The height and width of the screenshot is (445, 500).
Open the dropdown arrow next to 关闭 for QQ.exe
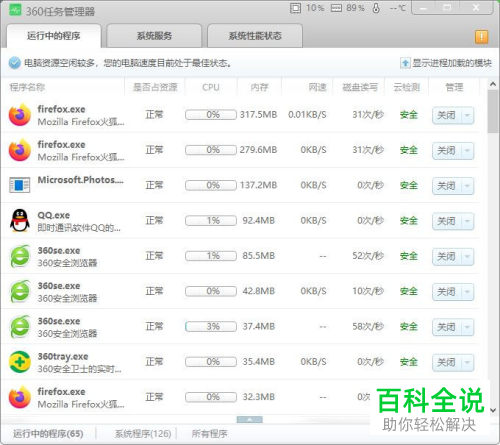point(467,221)
